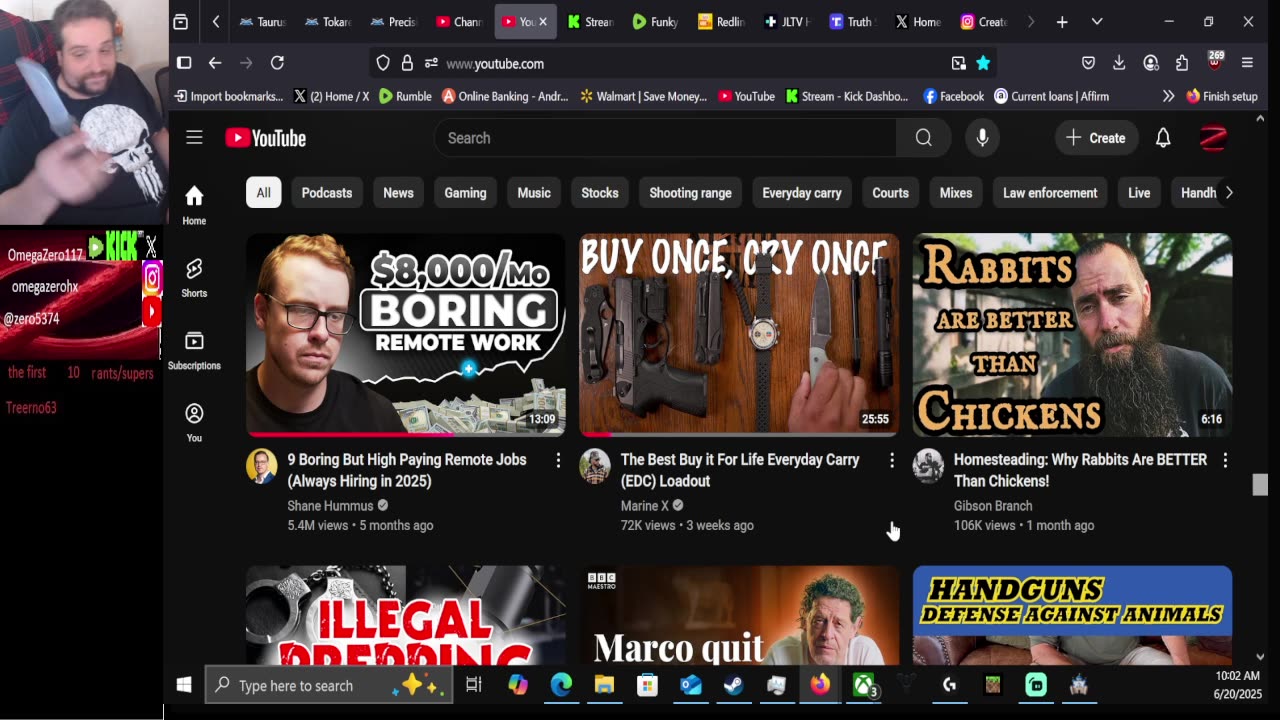Click the YouTube search magnifier button
This screenshot has height=720, width=1280.
tap(923, 138)
